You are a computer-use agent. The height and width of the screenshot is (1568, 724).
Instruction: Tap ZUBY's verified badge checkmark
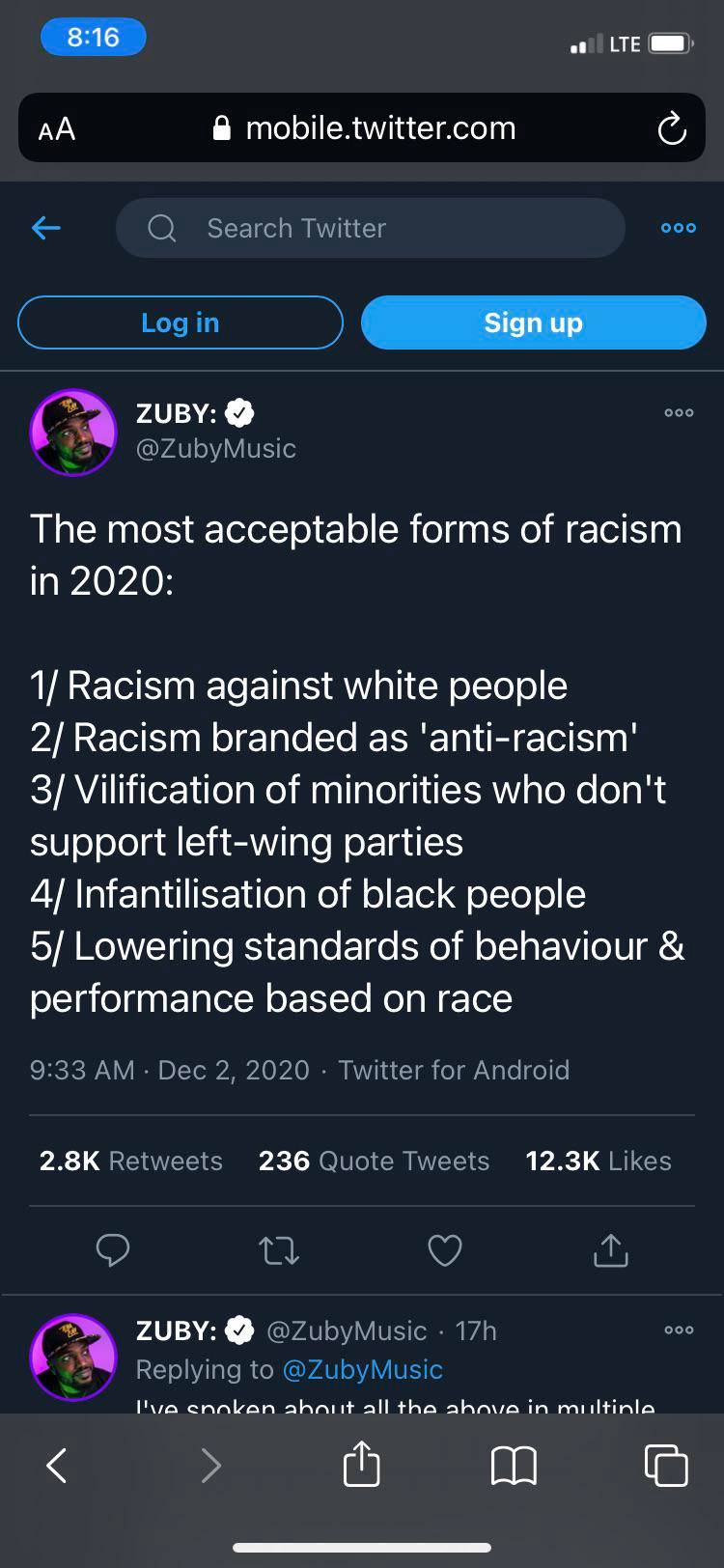(238, 412)
